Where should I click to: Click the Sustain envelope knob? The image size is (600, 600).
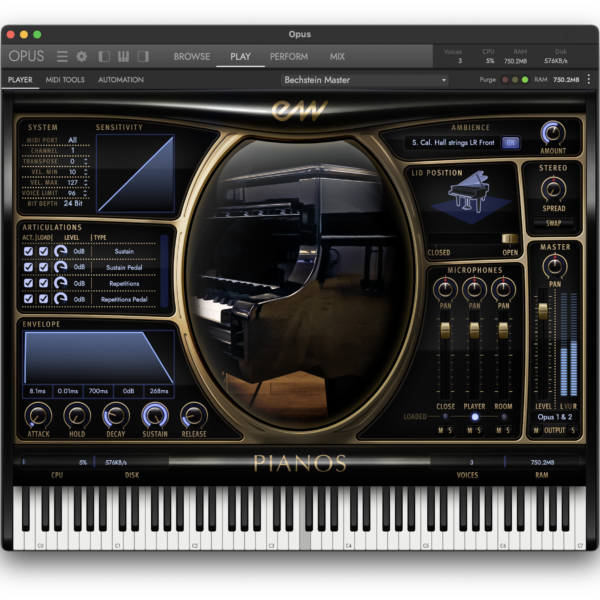pos(155,416)
